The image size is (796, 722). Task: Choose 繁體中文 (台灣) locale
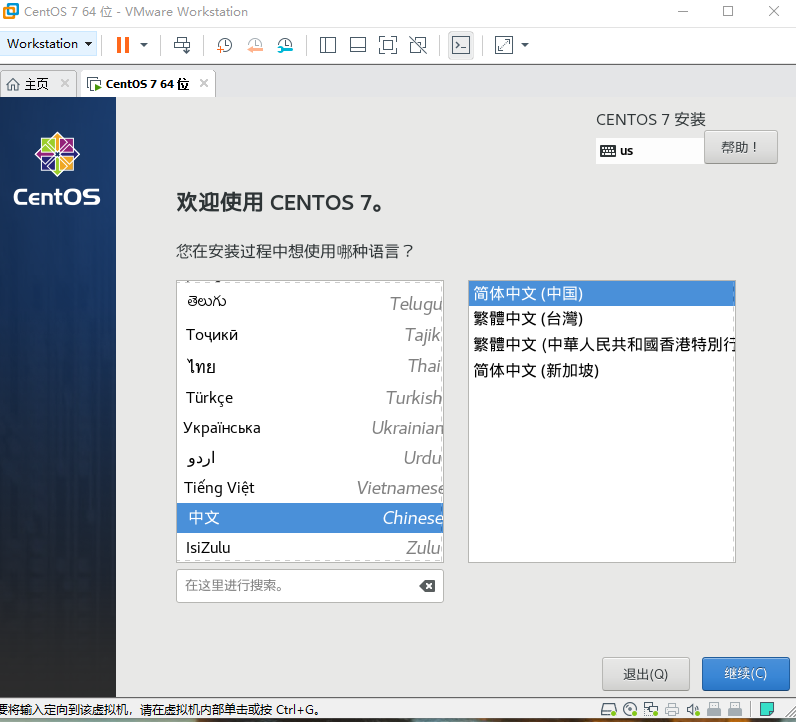(x=601, y=319)
